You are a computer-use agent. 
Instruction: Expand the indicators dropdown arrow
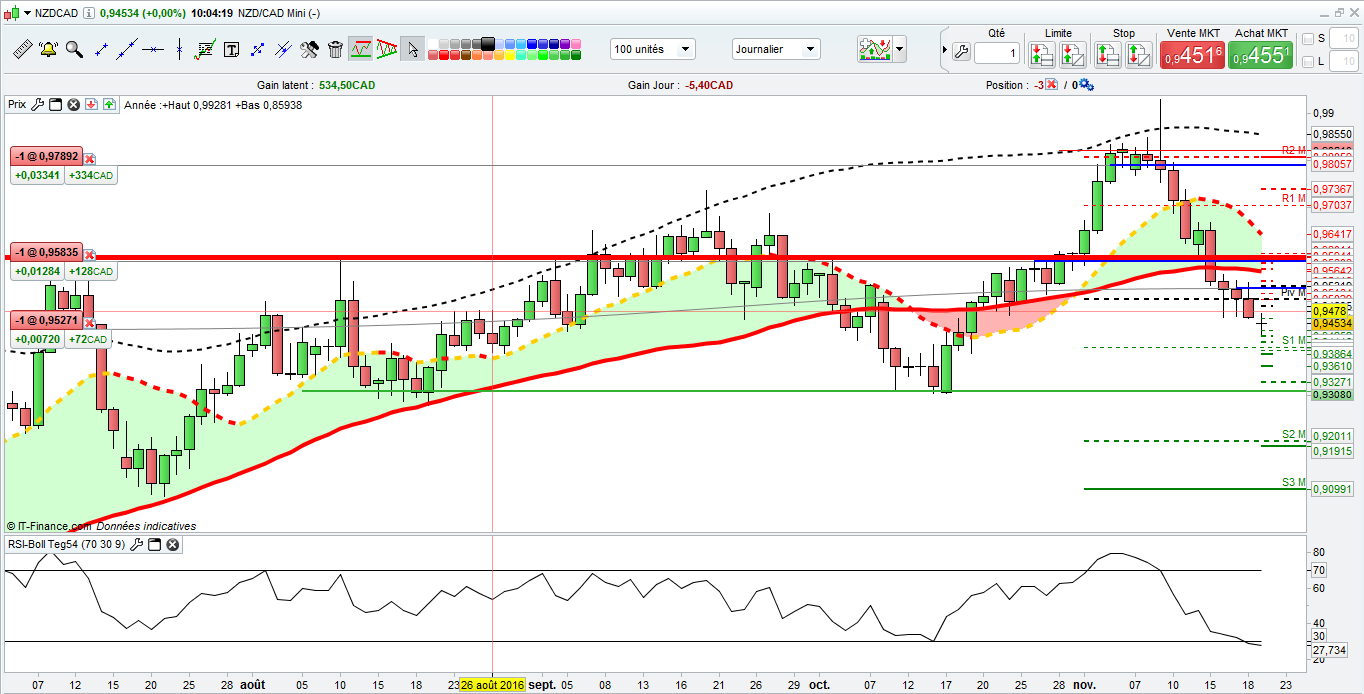click(900, 49)
